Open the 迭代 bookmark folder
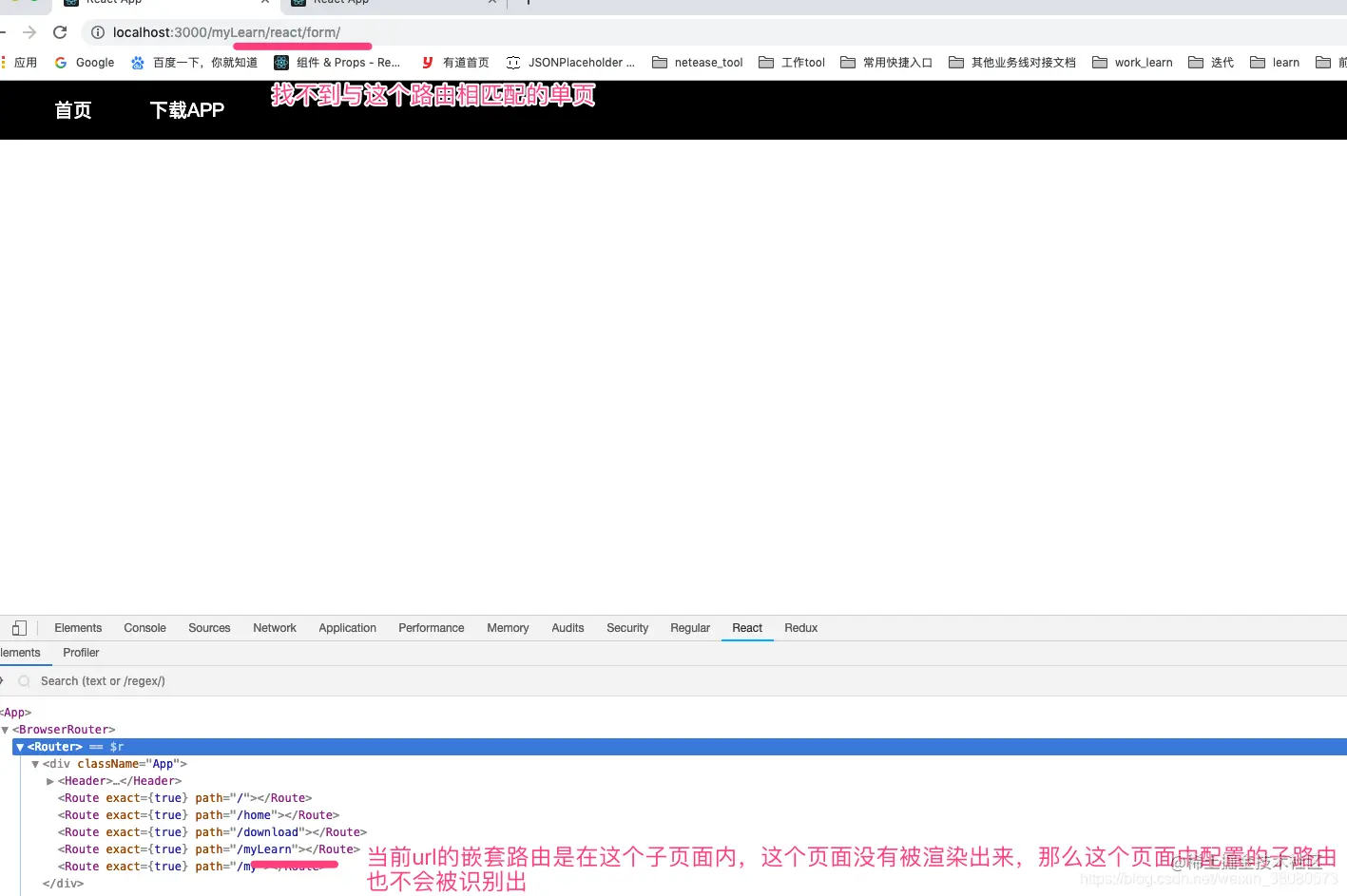 [x=1211, y=63]
